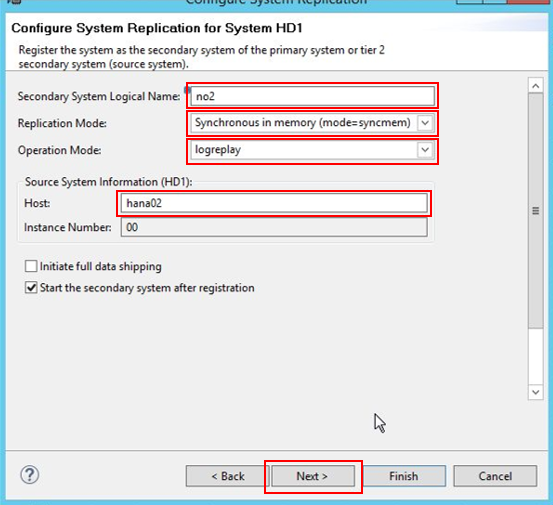Click the scrollbar down arrow

click(535, 392)
